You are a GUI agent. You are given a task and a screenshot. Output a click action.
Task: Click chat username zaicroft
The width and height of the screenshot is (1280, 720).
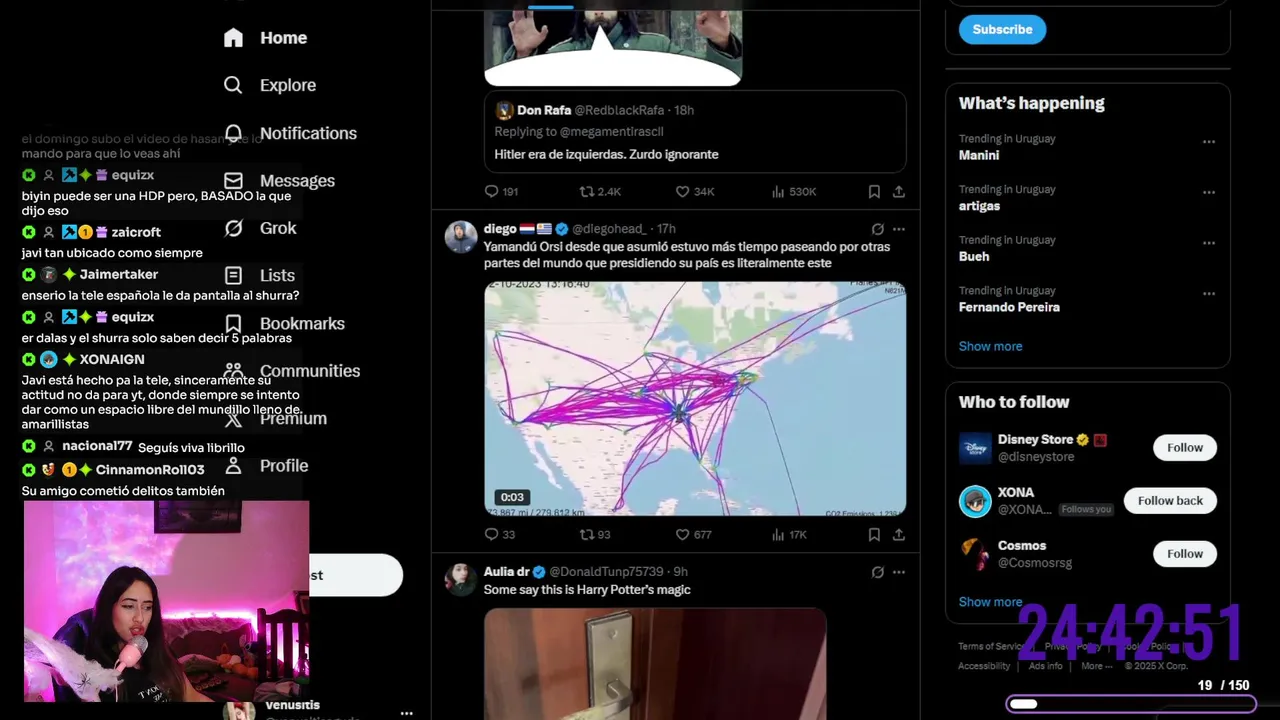tap(136, 232)
